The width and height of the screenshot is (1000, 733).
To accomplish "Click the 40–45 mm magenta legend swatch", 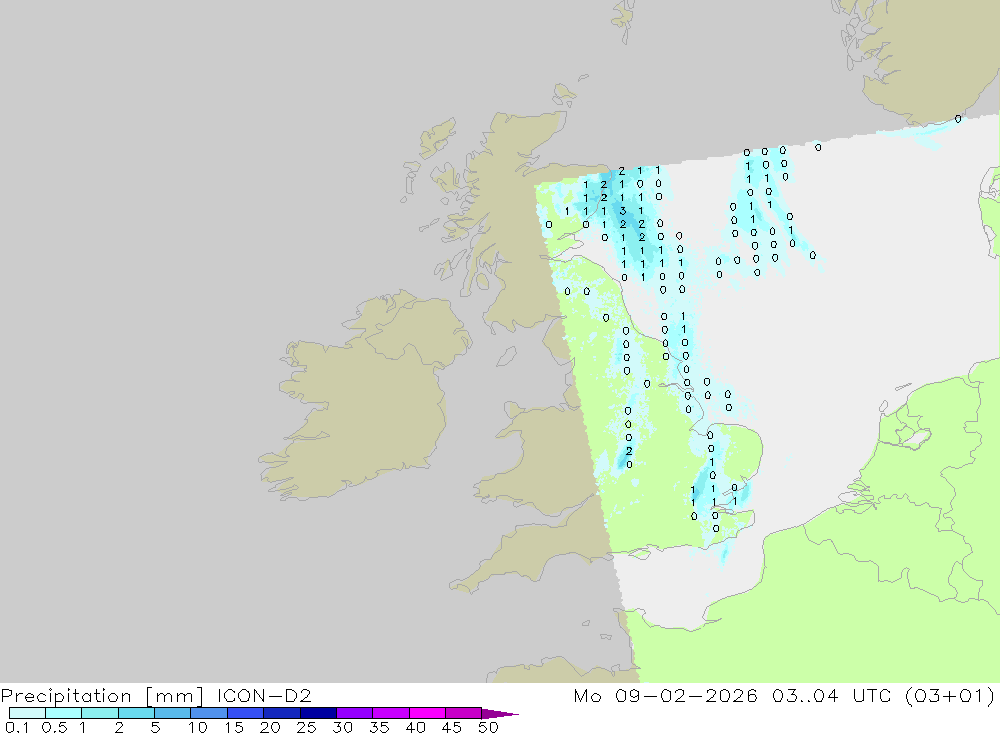I will tap(427, 713).
